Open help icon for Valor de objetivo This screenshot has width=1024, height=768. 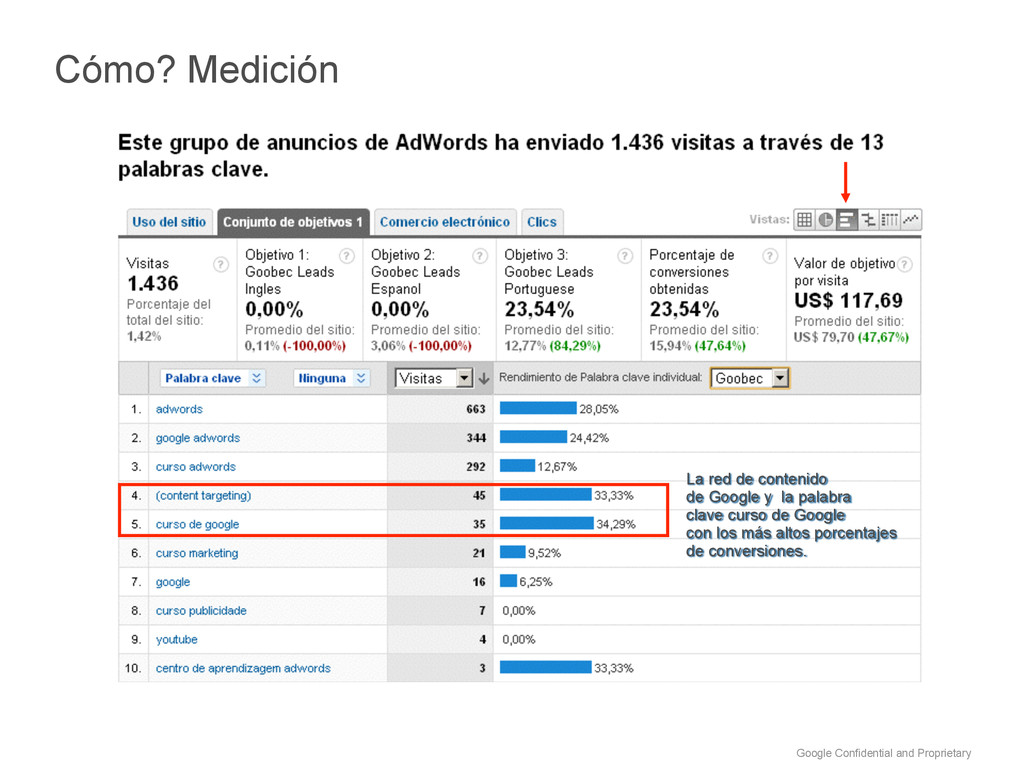point(904,264)
